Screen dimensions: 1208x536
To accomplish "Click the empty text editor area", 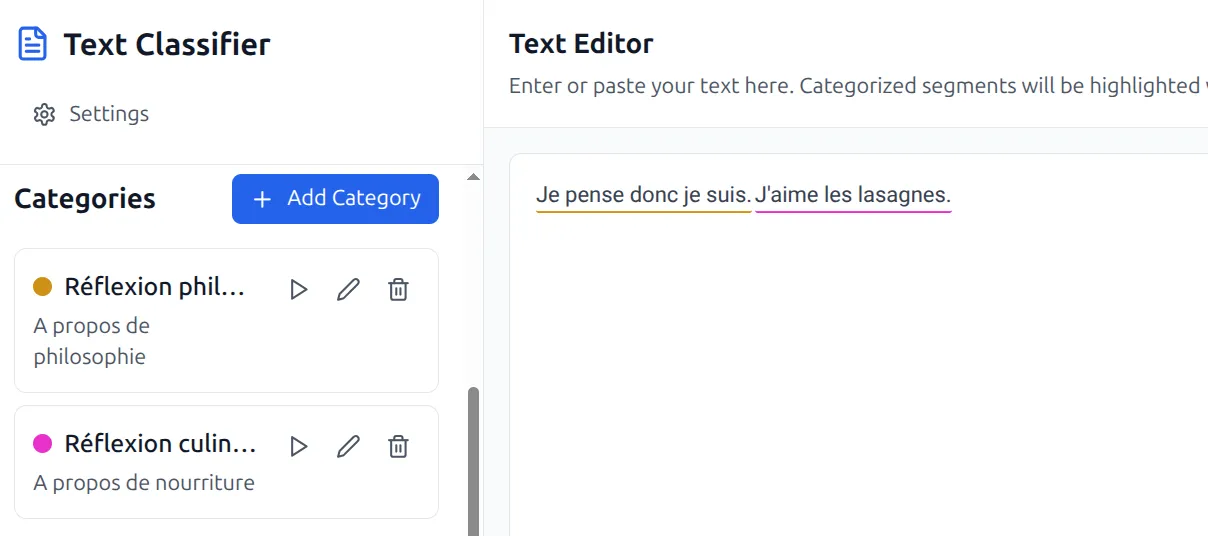I will pos(850,380).
